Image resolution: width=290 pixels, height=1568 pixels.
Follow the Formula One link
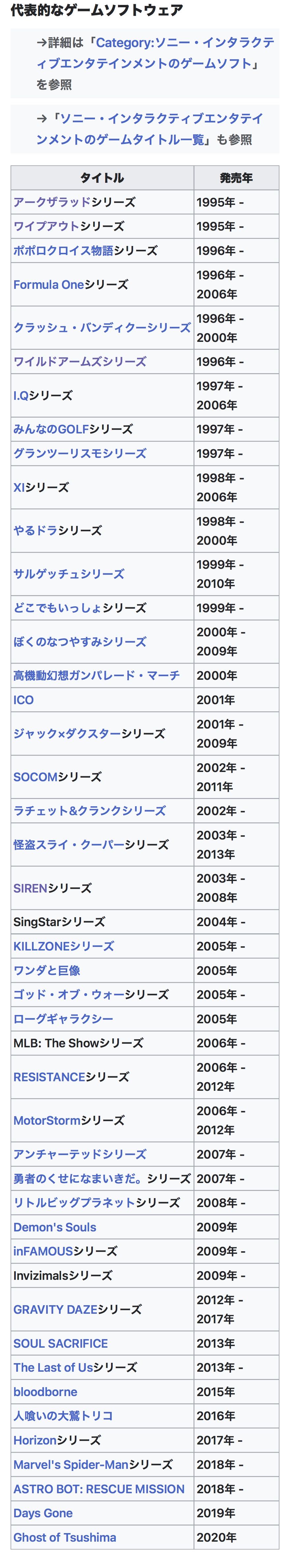(48, 284)
